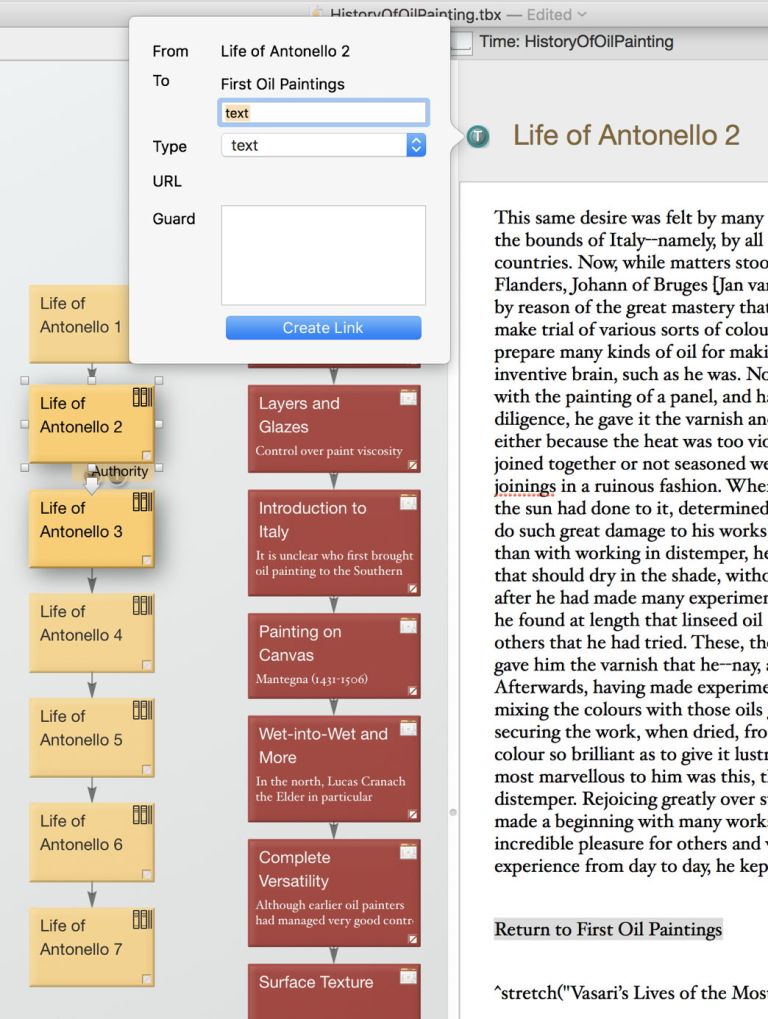Select the Life of Antonello 1 note
The height and width of the screenshot is (1019, 768).
coord(79,323)
